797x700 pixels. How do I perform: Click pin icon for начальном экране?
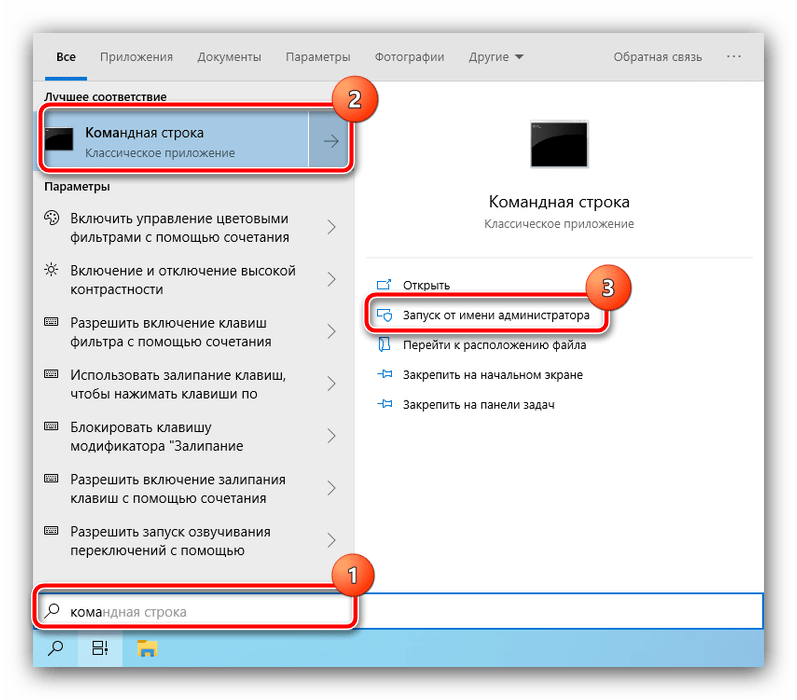[x=384, y=375]
